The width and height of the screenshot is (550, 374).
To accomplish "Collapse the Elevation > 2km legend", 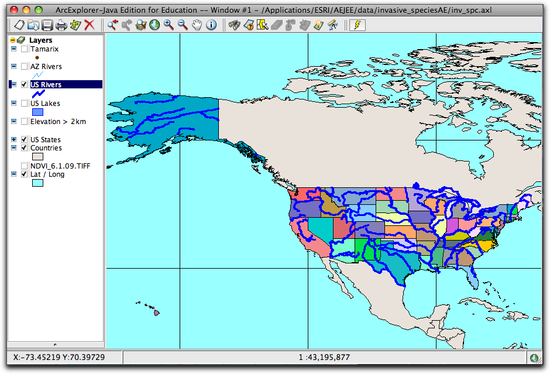I will [14, 121].
